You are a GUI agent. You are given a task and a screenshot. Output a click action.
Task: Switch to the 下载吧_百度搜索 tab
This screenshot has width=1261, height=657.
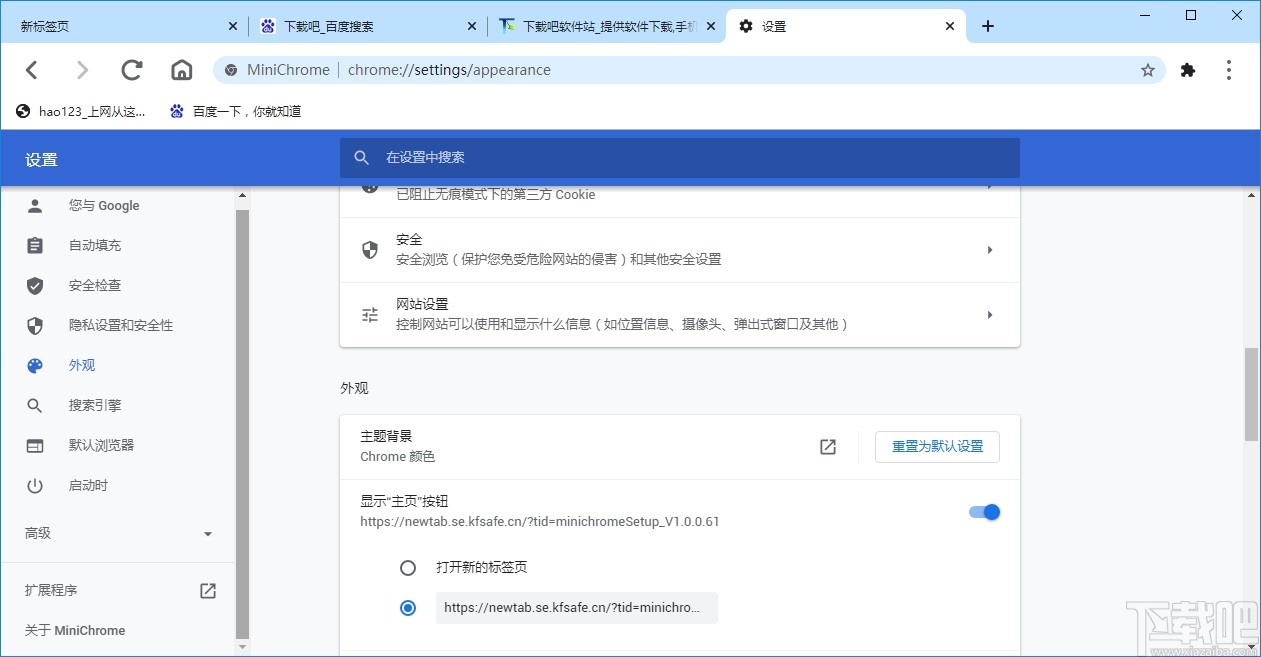367,26
